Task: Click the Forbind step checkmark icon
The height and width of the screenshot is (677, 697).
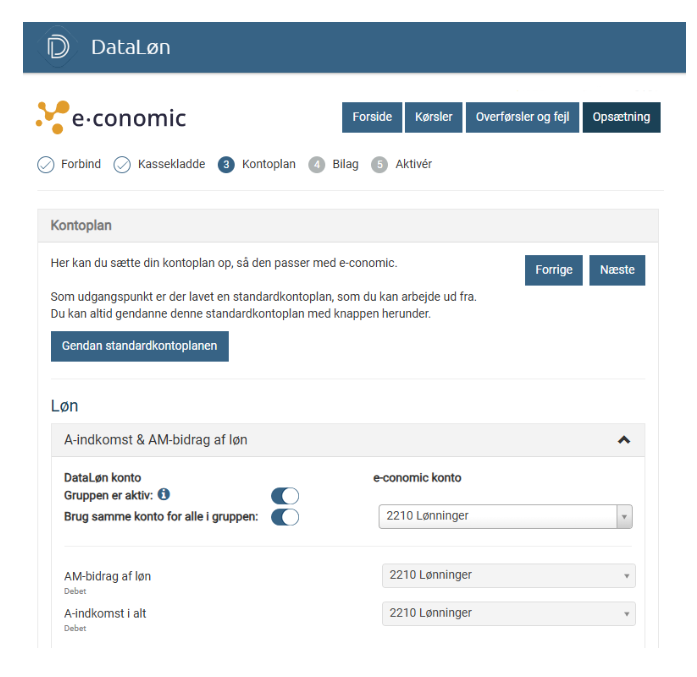Action: click(45, 165)
